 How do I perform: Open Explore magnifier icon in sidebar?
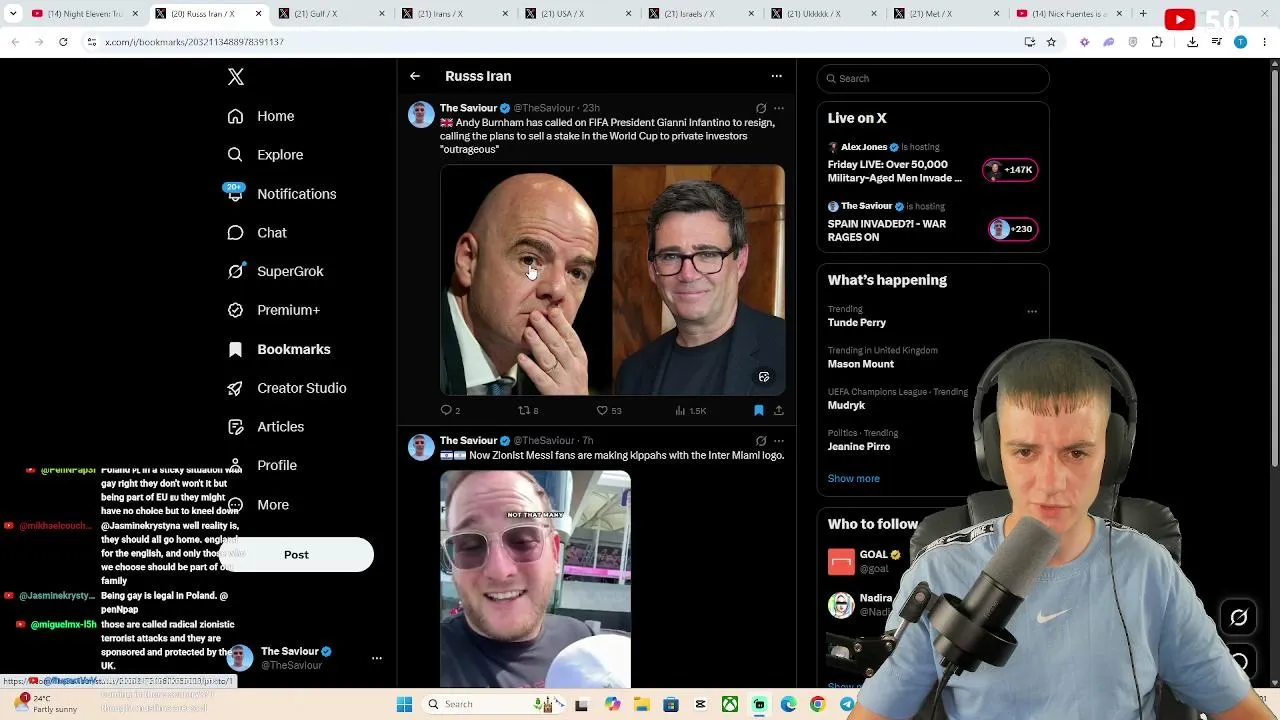click(235, 155)
